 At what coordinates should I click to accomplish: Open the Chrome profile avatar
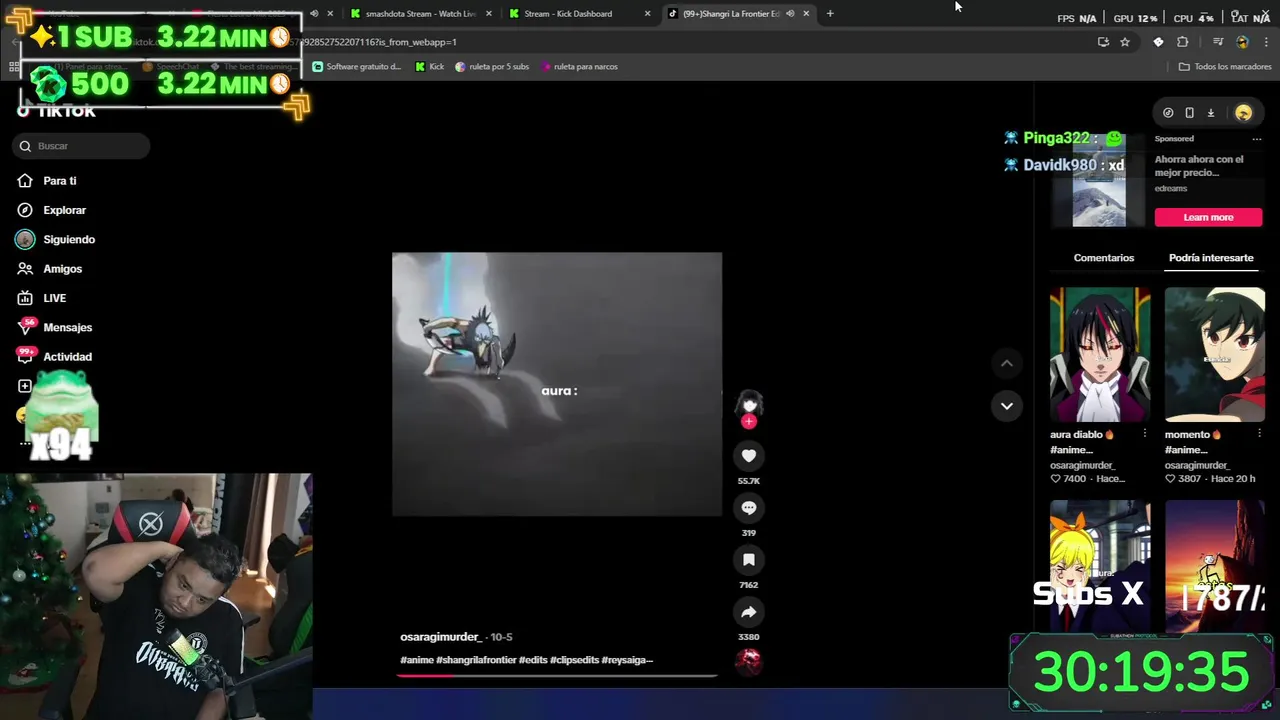1242,42
